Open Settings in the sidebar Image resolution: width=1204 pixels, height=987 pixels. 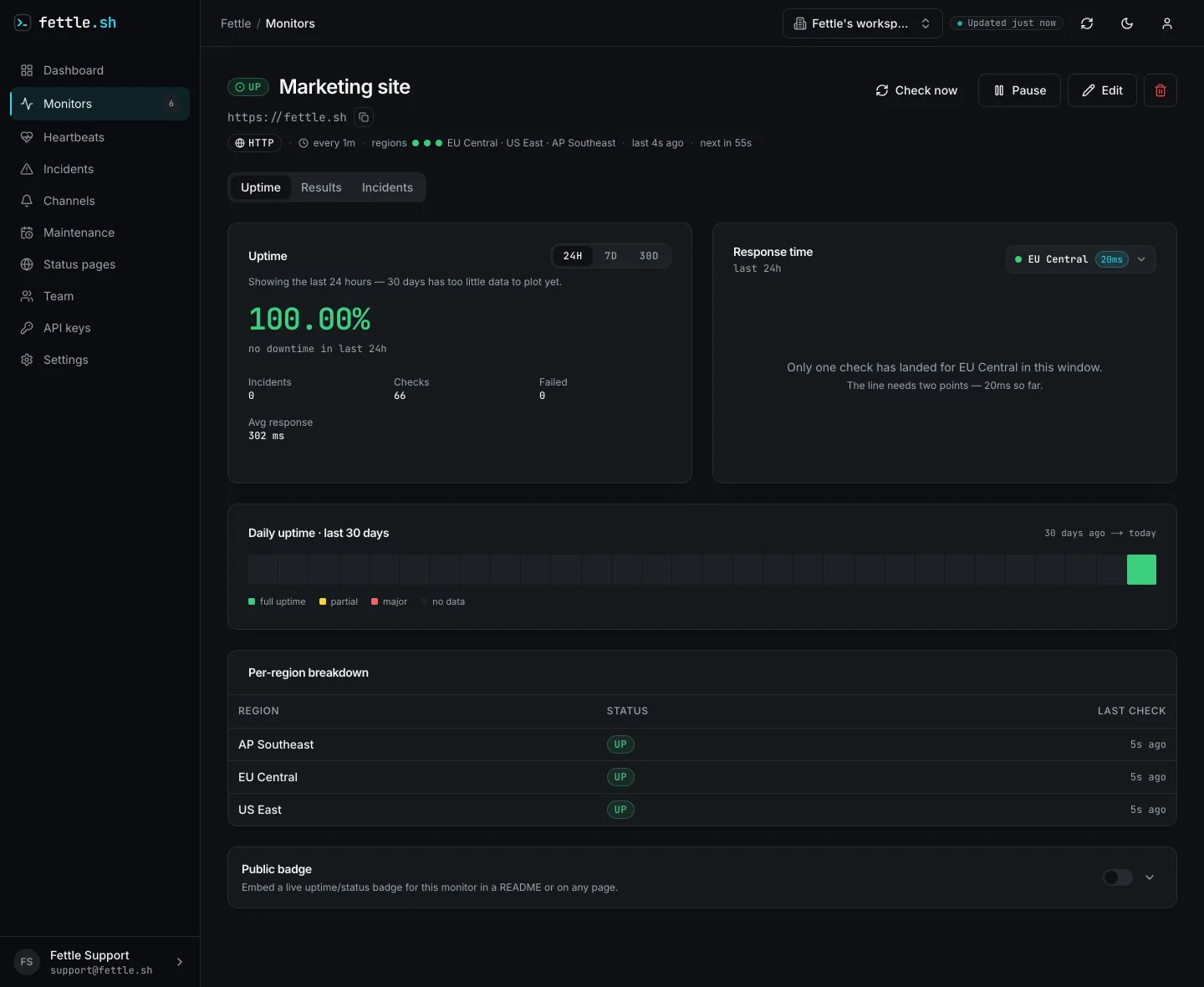pyautogui.click(x=99, y=360)
